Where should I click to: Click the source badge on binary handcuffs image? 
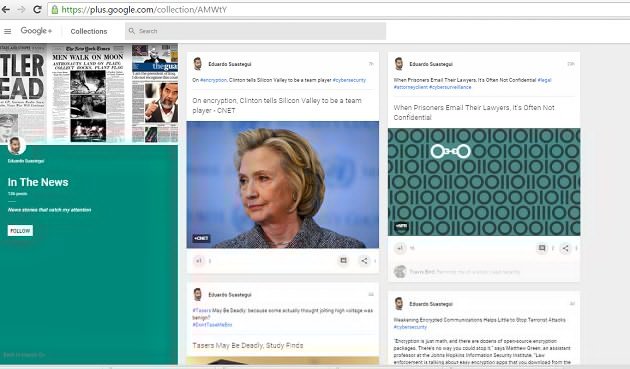(x=401, y=227)
